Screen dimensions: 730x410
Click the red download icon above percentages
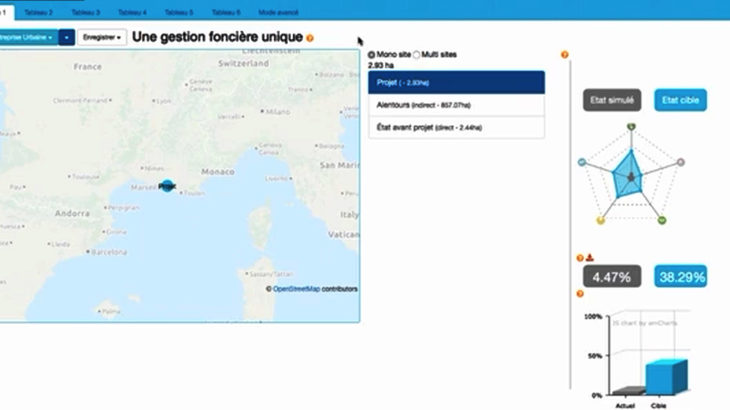coord(589,257)
